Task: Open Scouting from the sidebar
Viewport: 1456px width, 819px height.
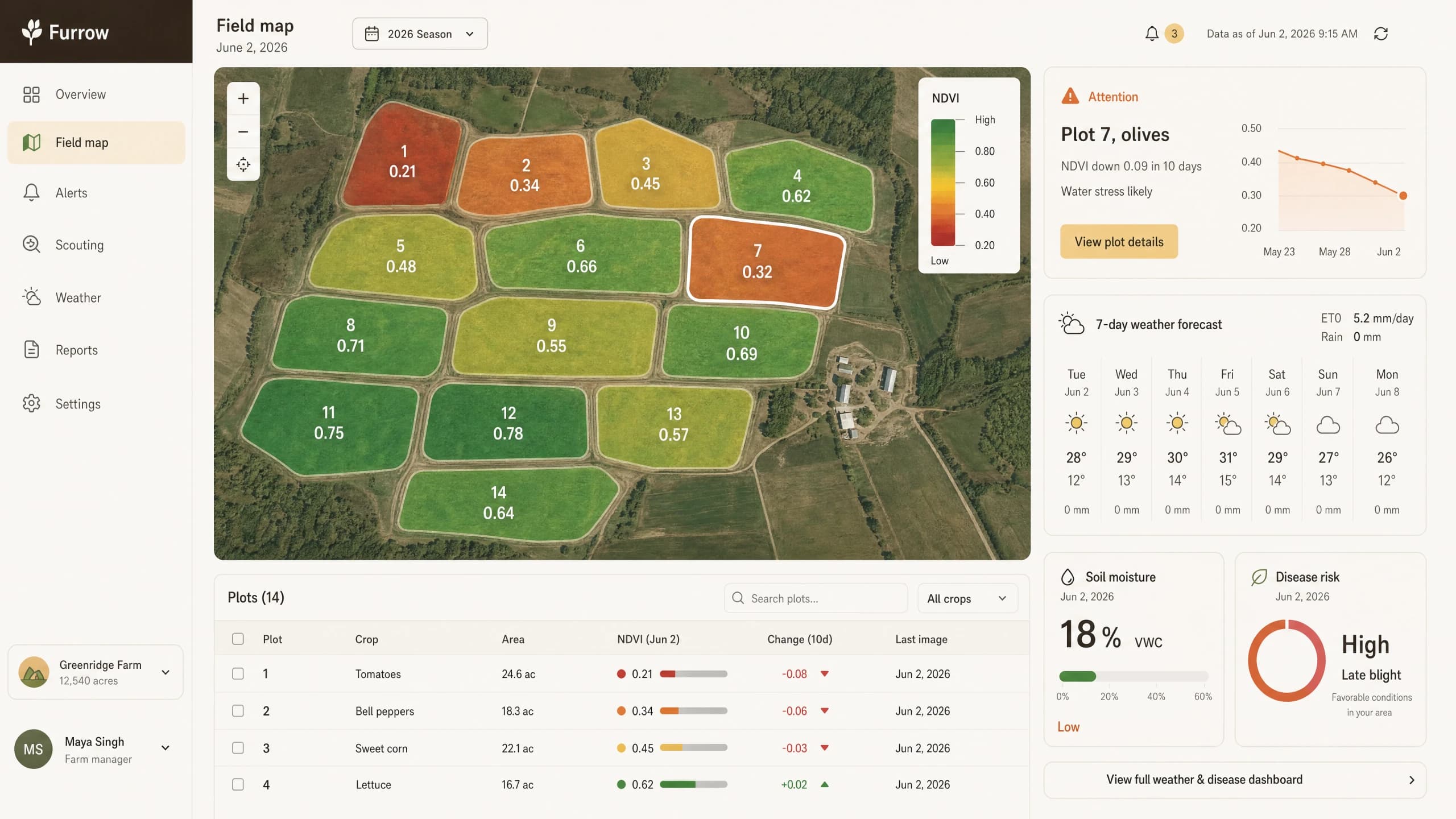Action: click(96, 245)
